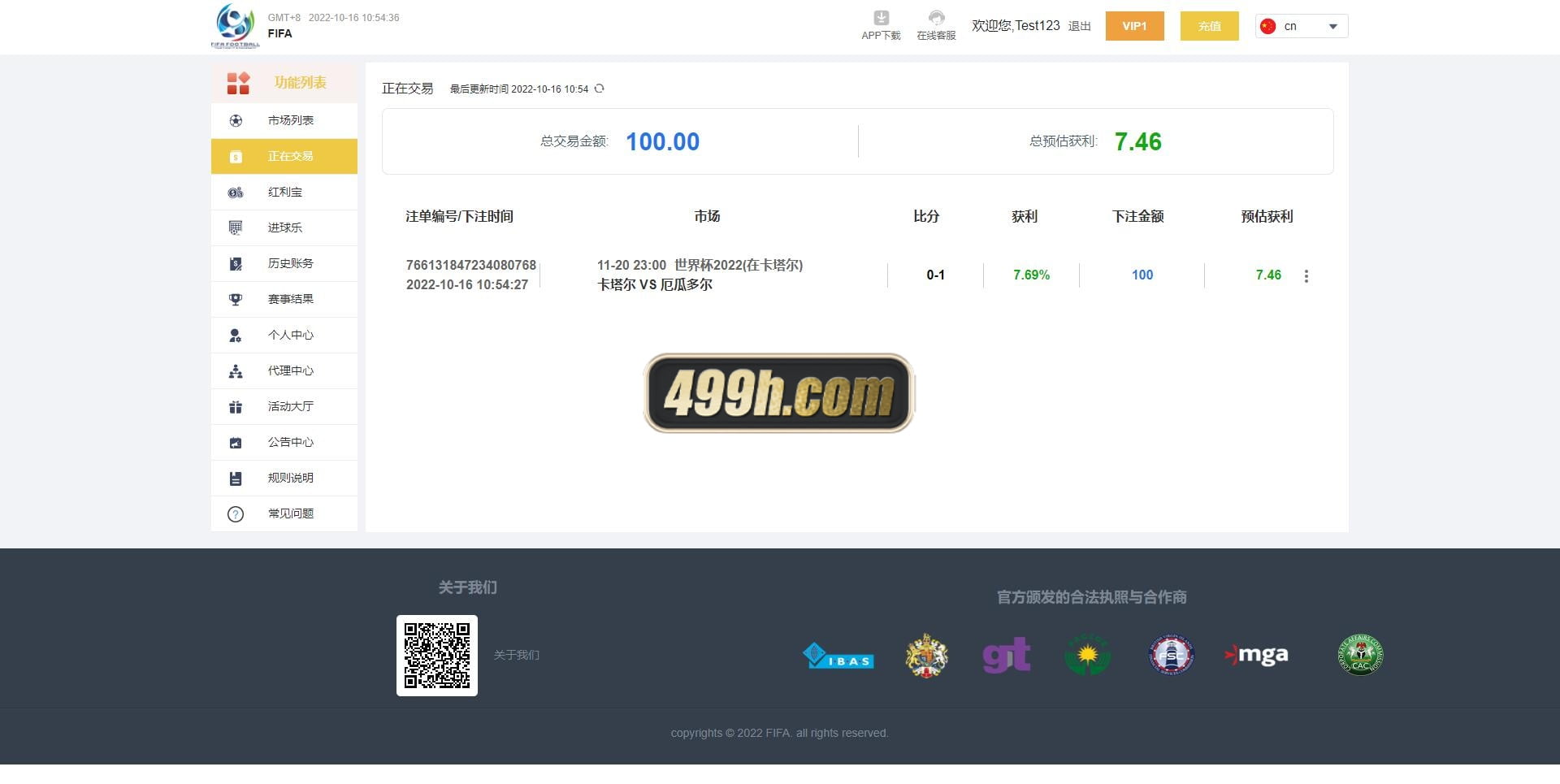
Task: Click the gt partner logo
Action: pos(1007,656)
